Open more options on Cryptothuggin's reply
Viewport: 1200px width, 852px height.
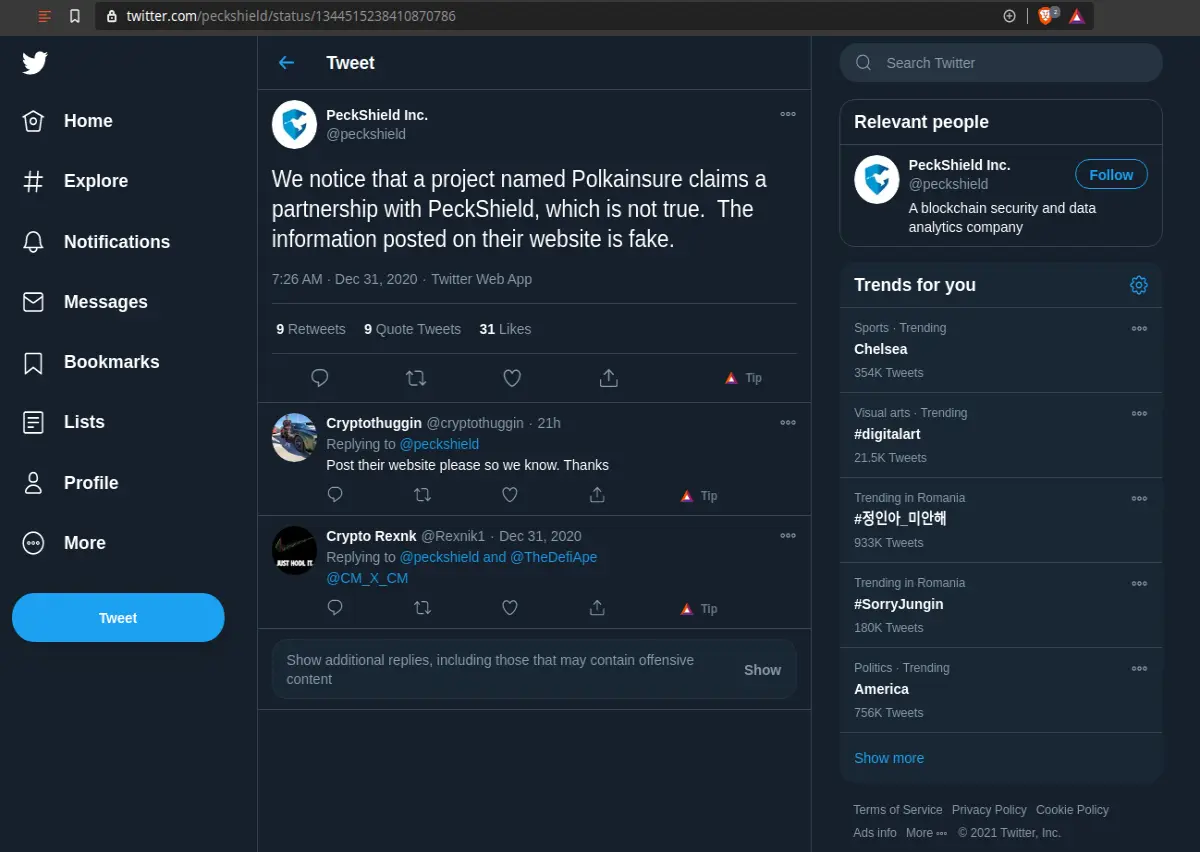[x=788, y=423]
